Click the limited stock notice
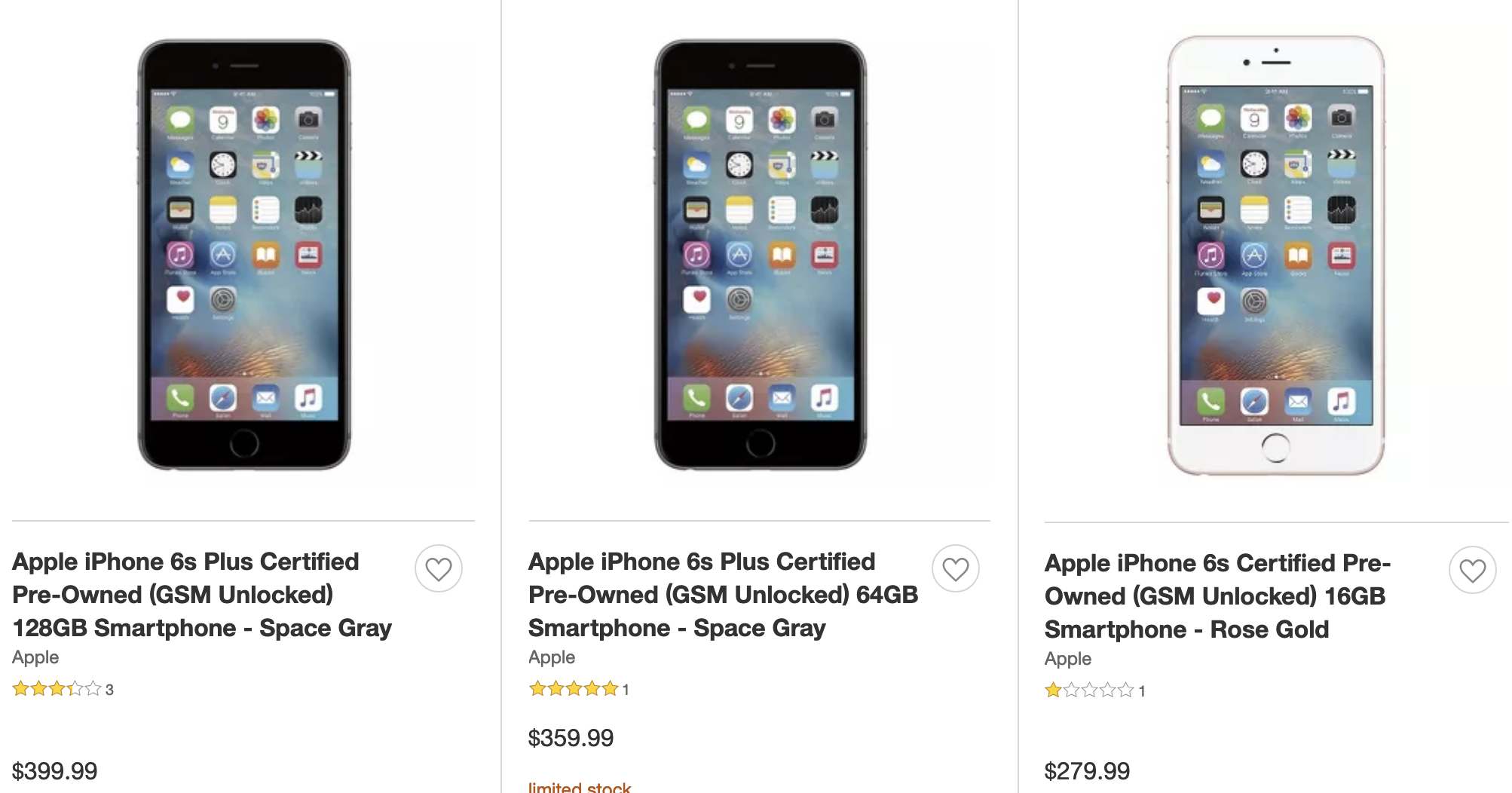Viewport: 1512px width, 793px height. coord(580,787)
